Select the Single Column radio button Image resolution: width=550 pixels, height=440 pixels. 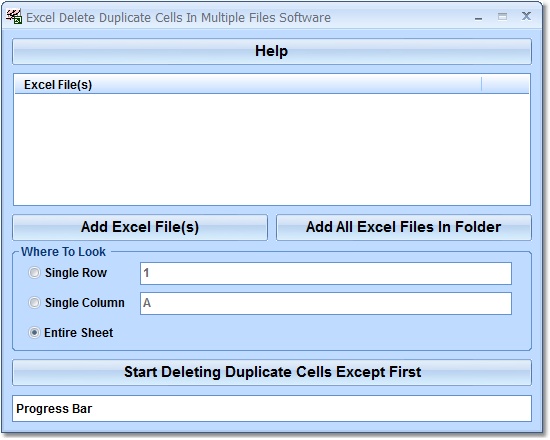point(34,302)
